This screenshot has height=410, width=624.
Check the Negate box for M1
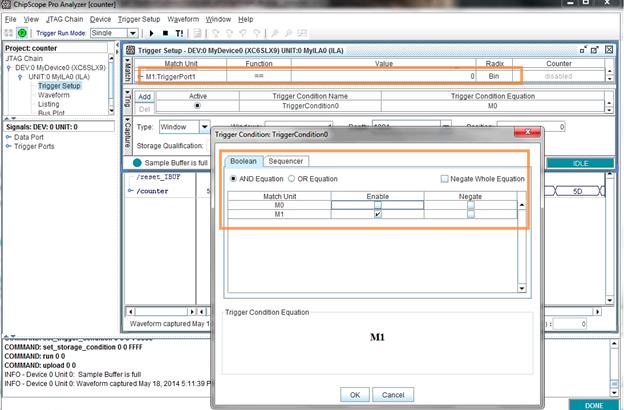point(471,214)
